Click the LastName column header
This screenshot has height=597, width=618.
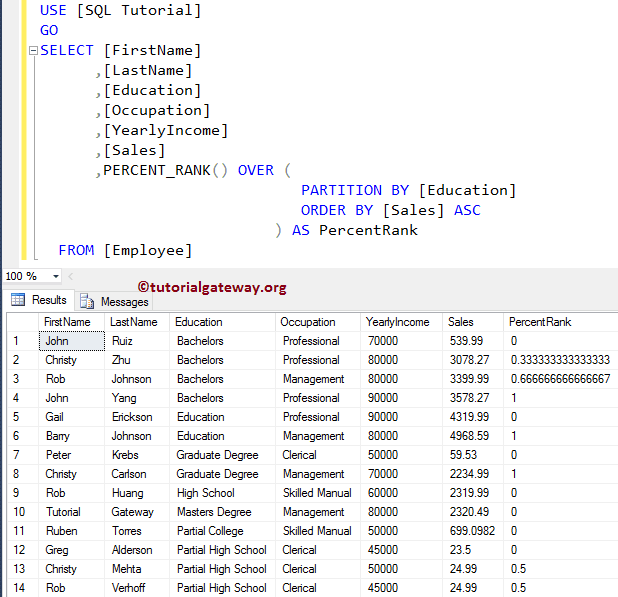137,322
